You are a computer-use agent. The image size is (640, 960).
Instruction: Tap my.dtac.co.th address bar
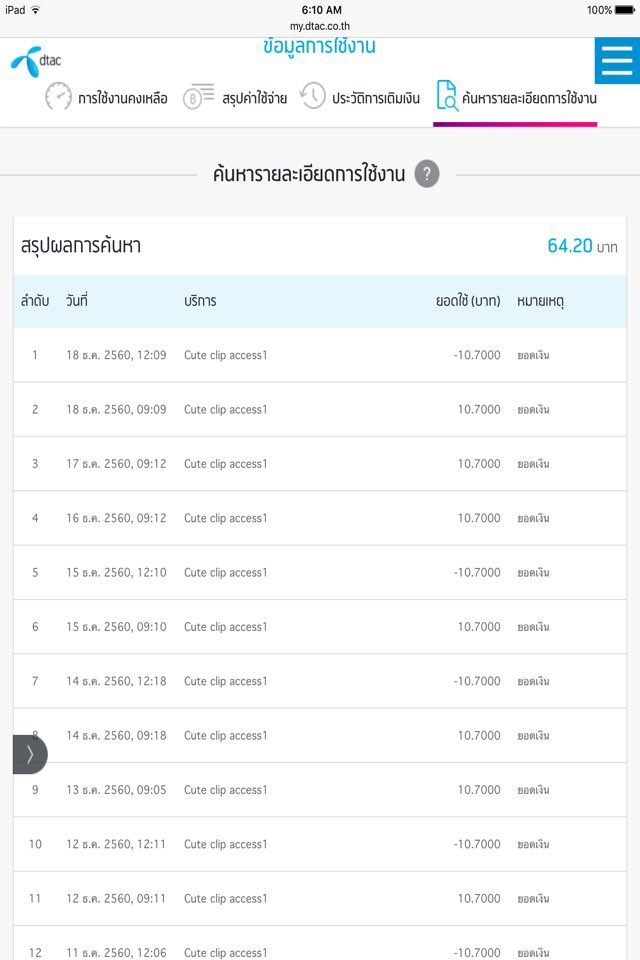320,26
